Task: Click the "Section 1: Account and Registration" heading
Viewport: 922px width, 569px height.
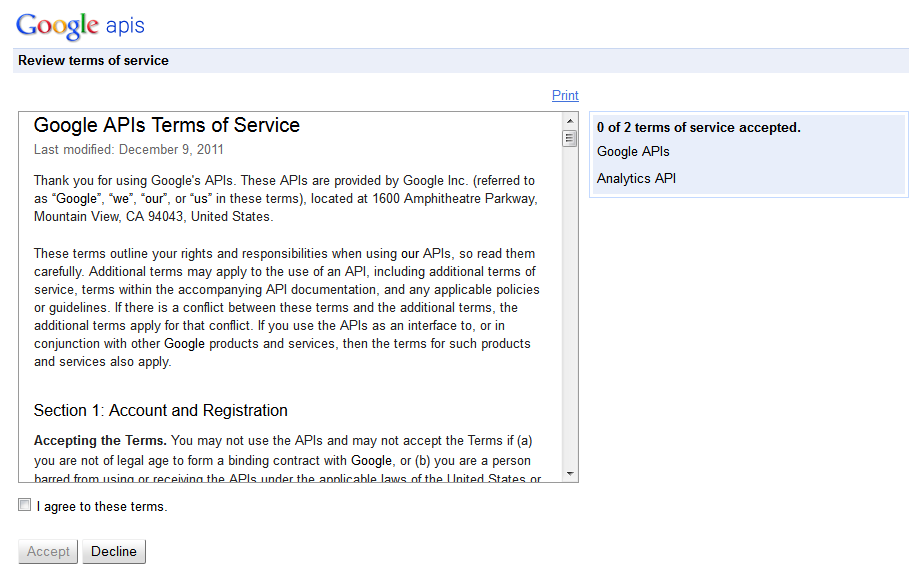Action: click(161, 410)
